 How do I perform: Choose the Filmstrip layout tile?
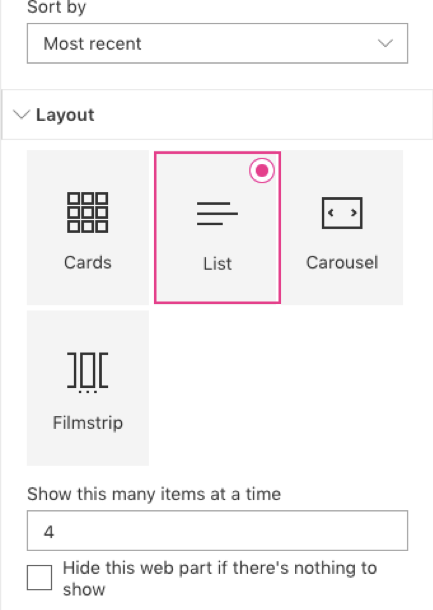click(x=88, y=388)
